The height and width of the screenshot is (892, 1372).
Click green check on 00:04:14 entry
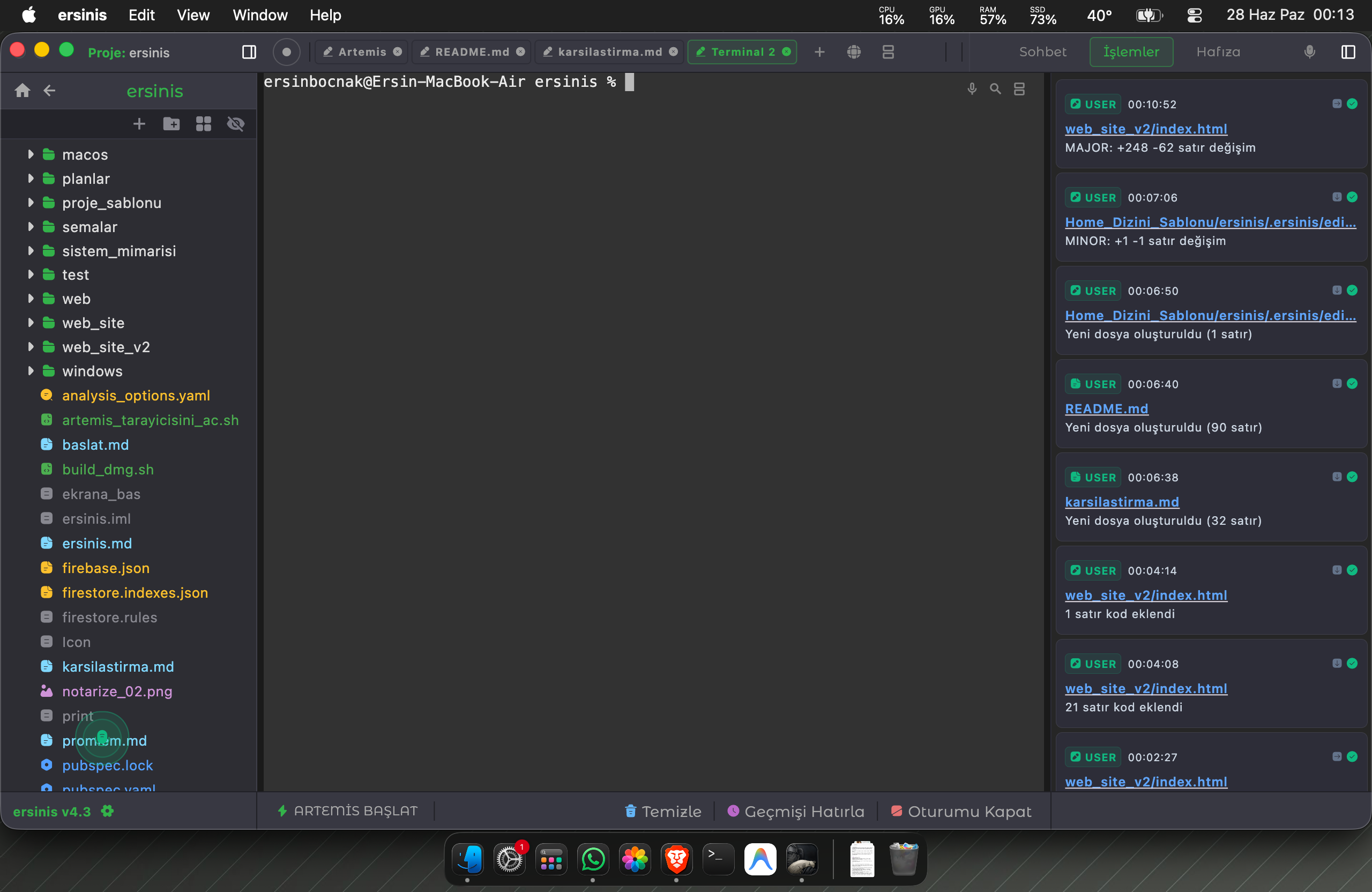(1352, 570)
